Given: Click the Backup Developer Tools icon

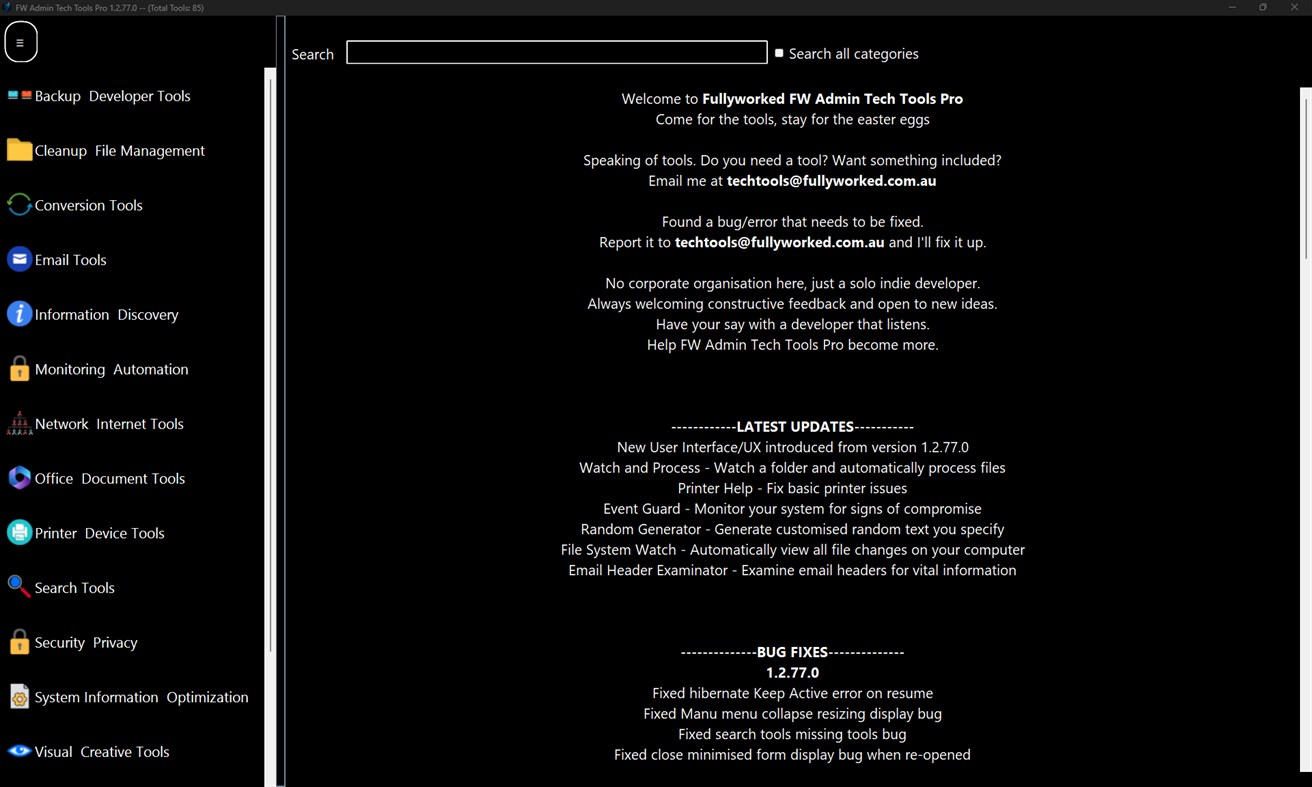Looking at the screenshot, I should click(19, 96).
